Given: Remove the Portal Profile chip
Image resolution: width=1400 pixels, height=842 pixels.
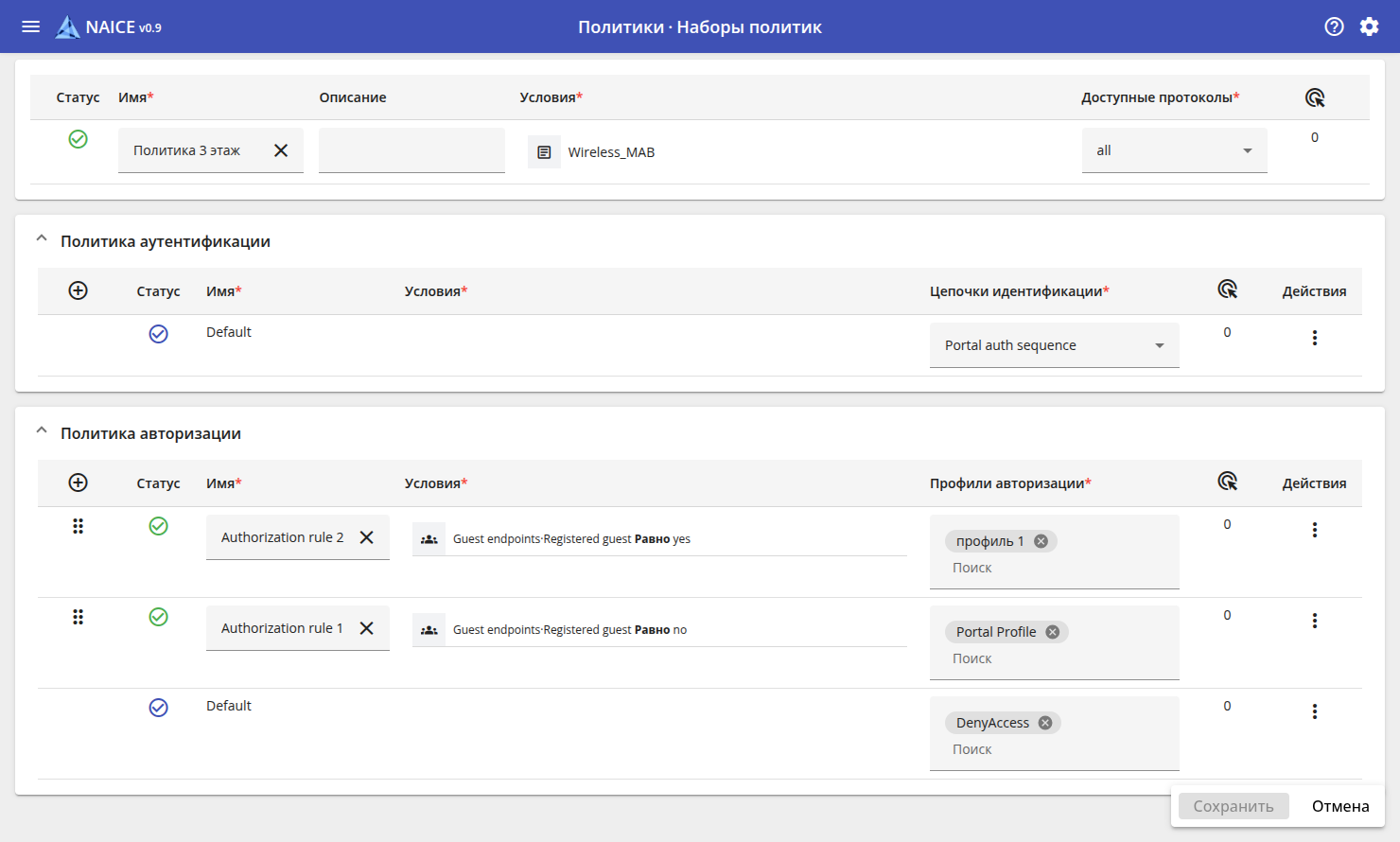Looking at the screenshot, I should point(1053,632).
